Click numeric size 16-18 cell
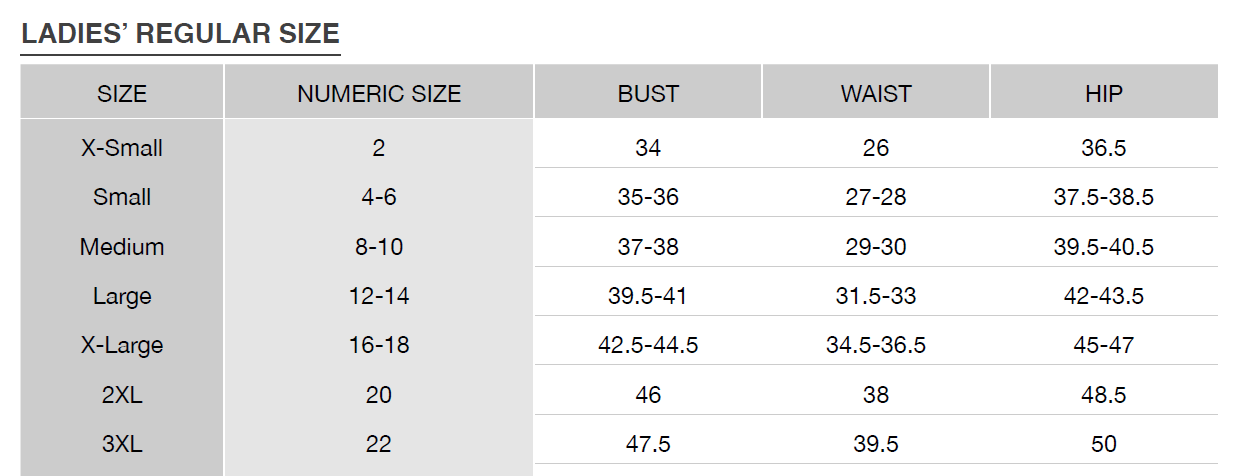 pos(379,345)
